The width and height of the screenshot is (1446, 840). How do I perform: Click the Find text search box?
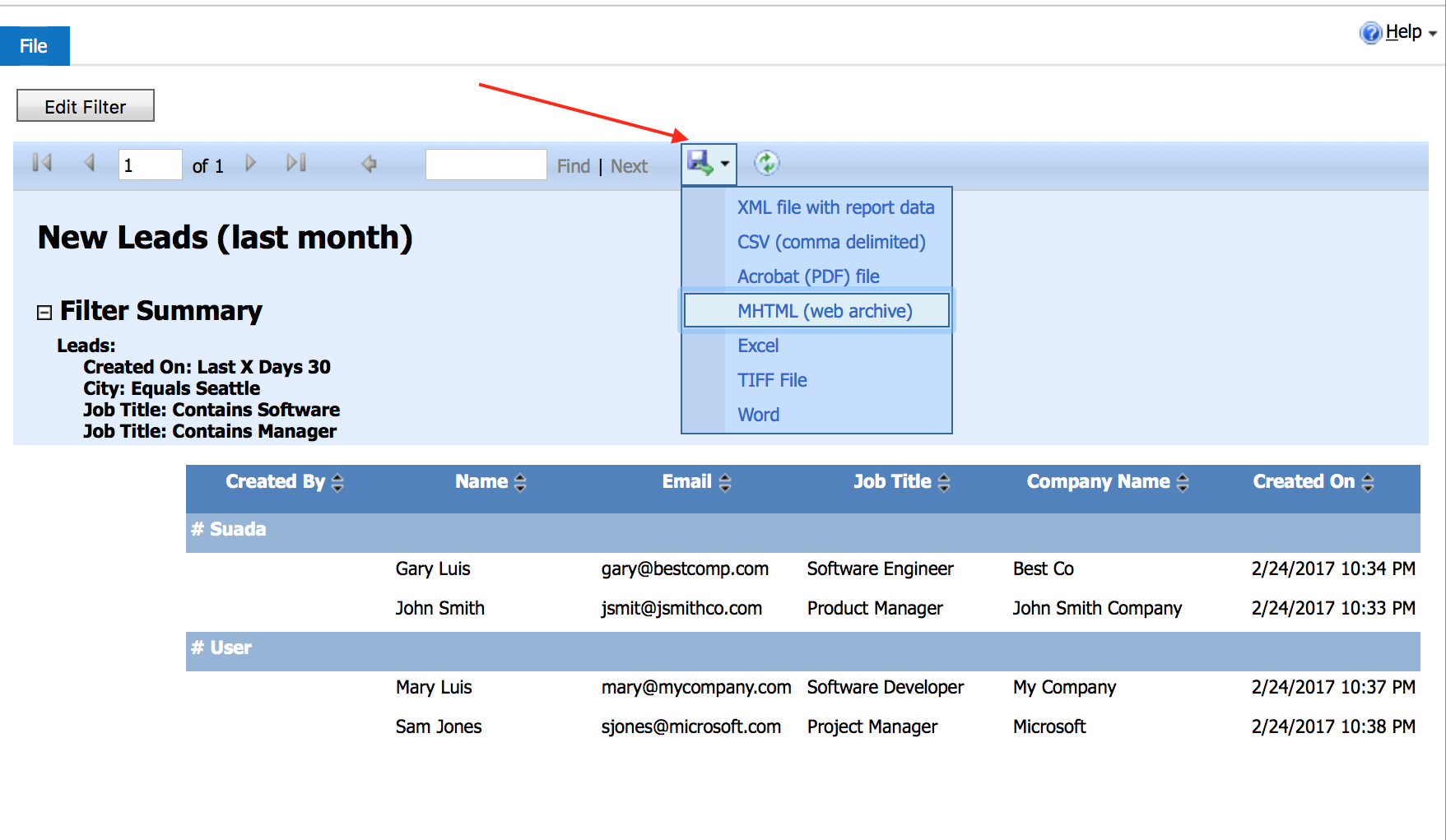[486, 165]
